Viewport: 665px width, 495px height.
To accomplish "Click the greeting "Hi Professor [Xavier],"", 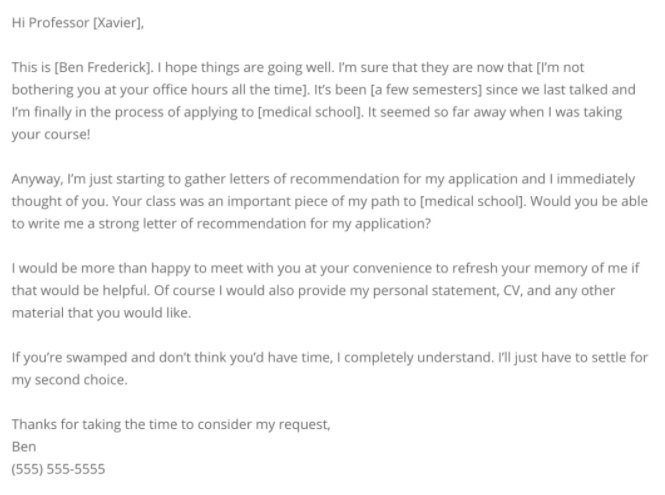I will pyautogui.click(x=78, y=23).
